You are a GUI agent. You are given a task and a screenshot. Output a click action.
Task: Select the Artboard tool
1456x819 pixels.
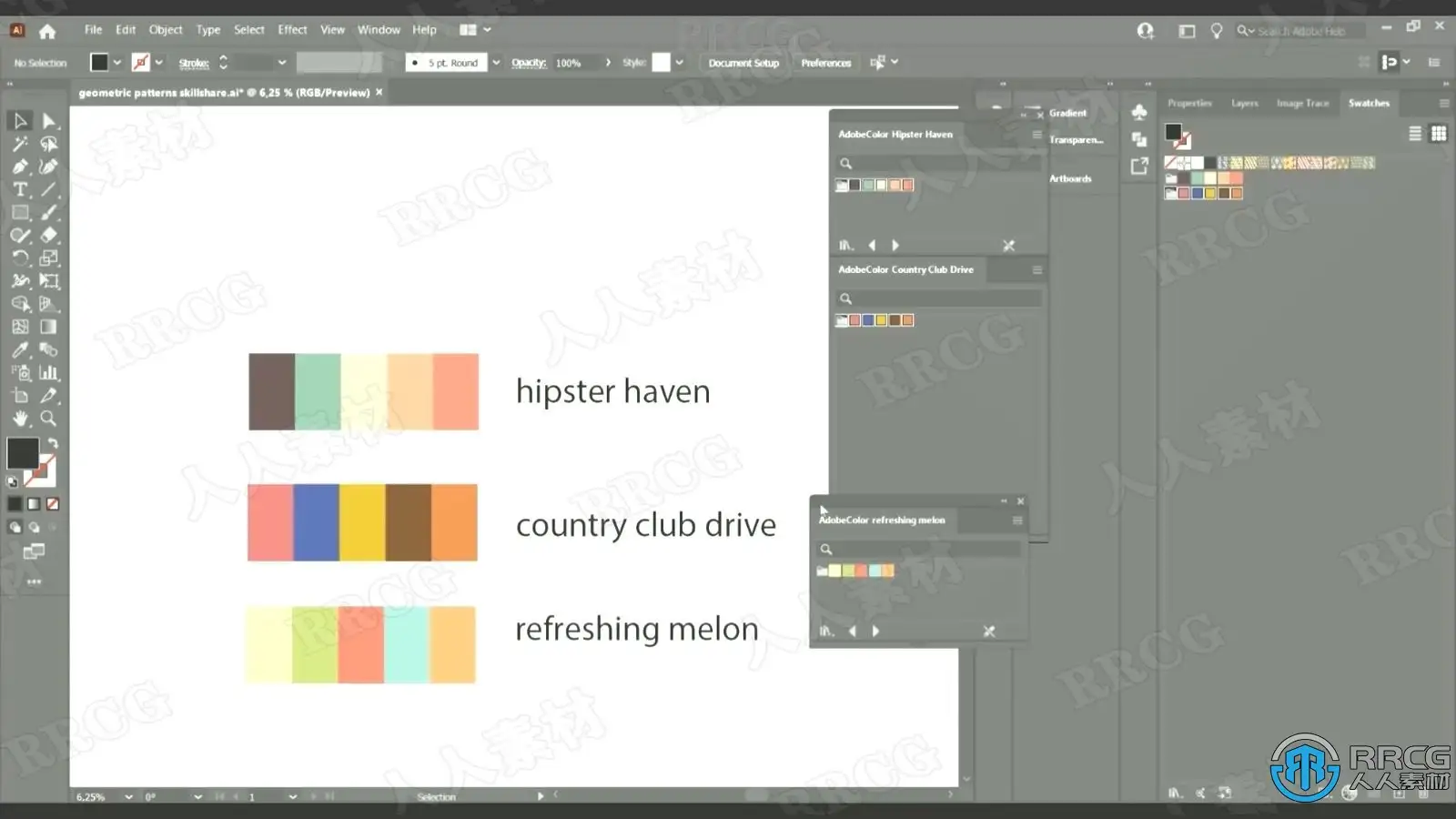pos(20,396)
